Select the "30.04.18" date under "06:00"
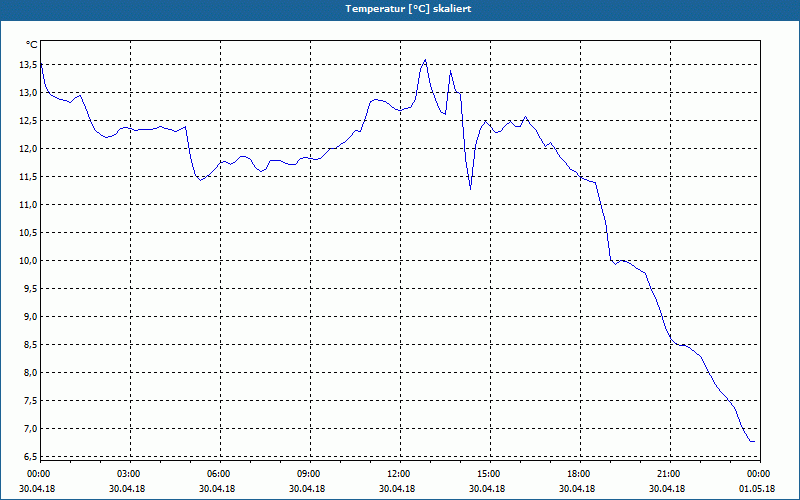The height and width of the screenshot is (500, 800). pos(217,489)
